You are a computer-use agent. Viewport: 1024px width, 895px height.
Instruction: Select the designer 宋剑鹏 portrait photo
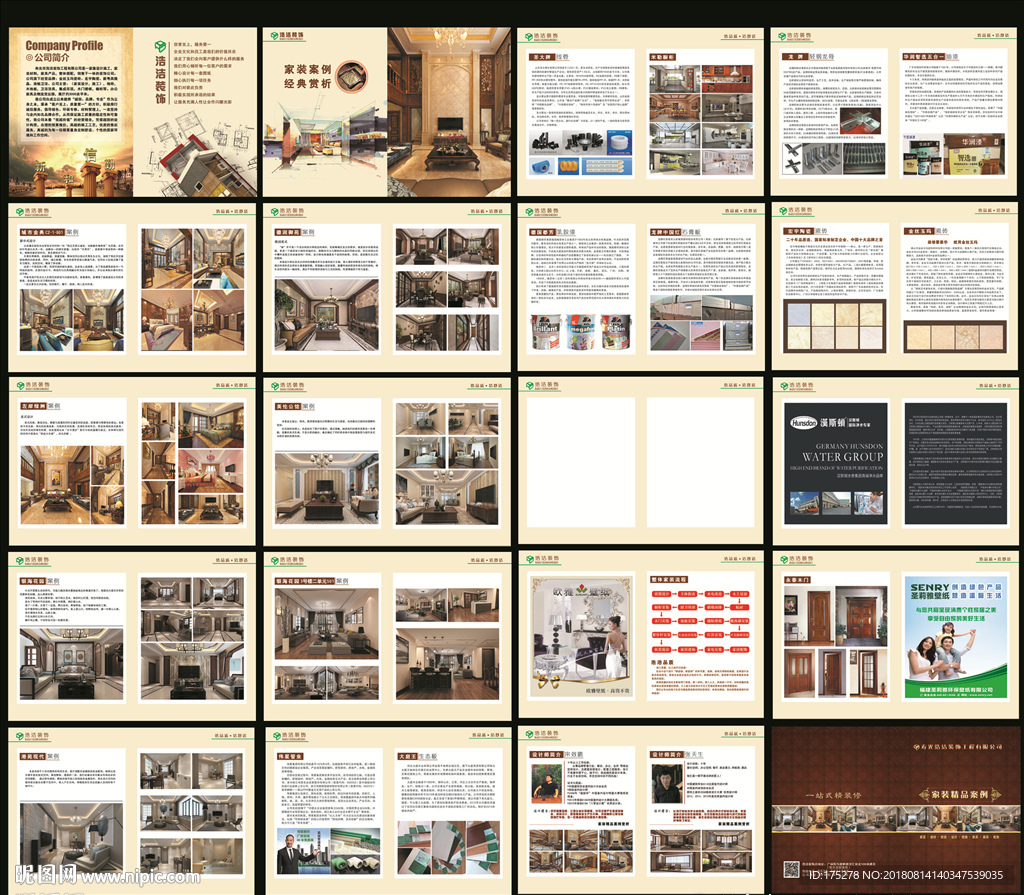[x=546, y=782]
